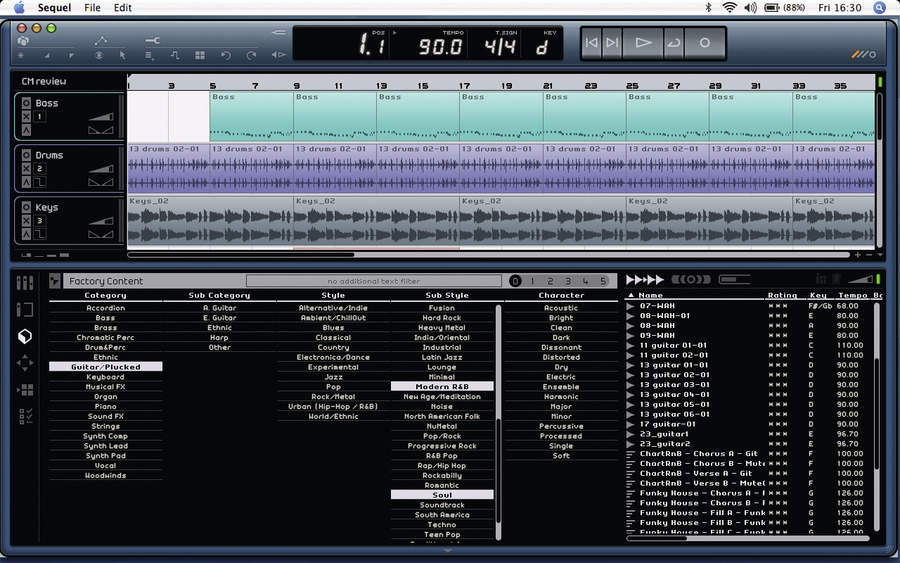The height and width of the screenshot is (563, 900).
Task: Adjust the Bass track volume slider
Action: click(101, 117)
